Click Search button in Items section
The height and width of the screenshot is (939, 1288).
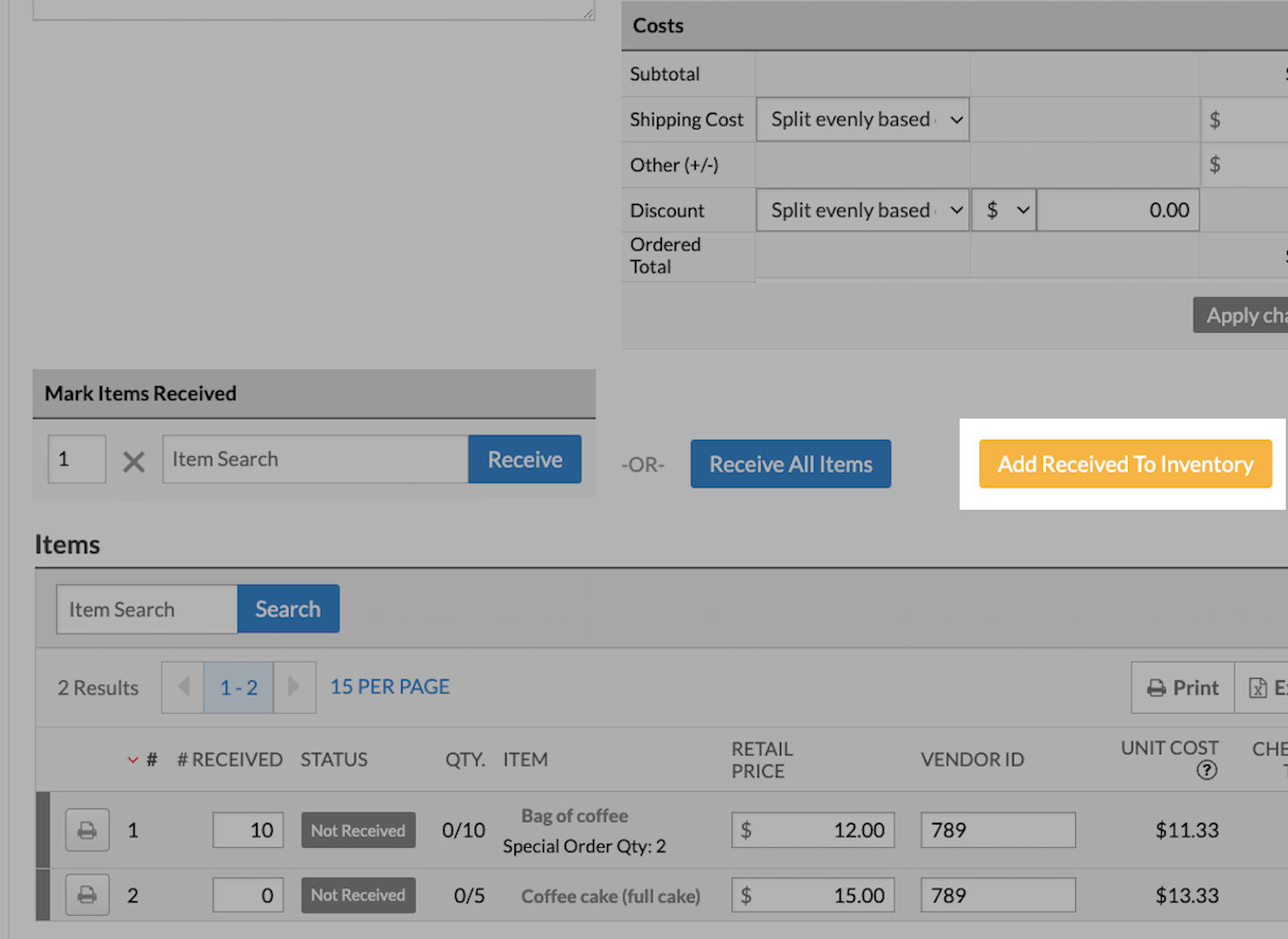(287, 609)
